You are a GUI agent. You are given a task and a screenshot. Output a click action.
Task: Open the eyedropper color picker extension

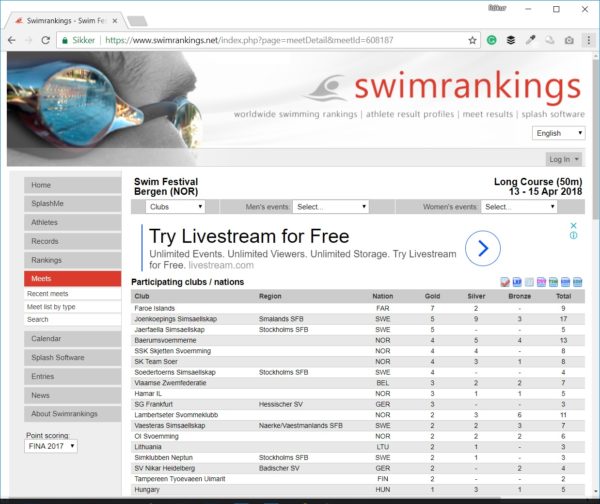(x=530, y=40)
